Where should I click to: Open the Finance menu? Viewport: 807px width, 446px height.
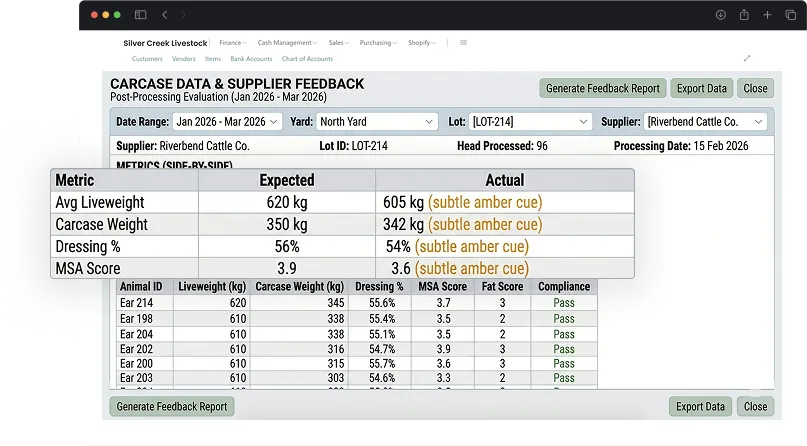point(233,43)
